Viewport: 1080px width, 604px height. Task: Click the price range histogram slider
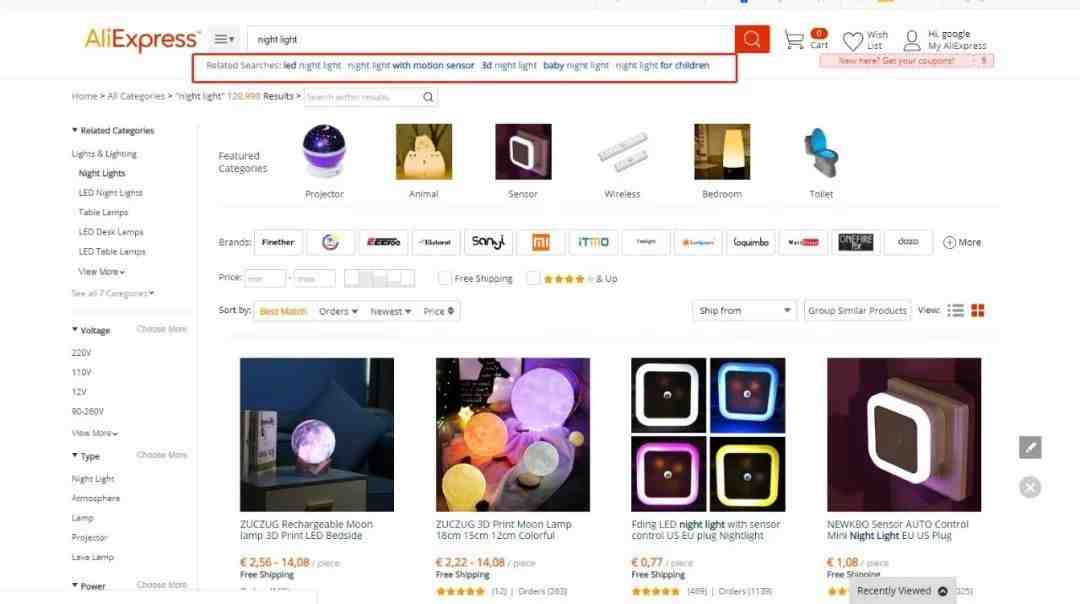[380, 278]
